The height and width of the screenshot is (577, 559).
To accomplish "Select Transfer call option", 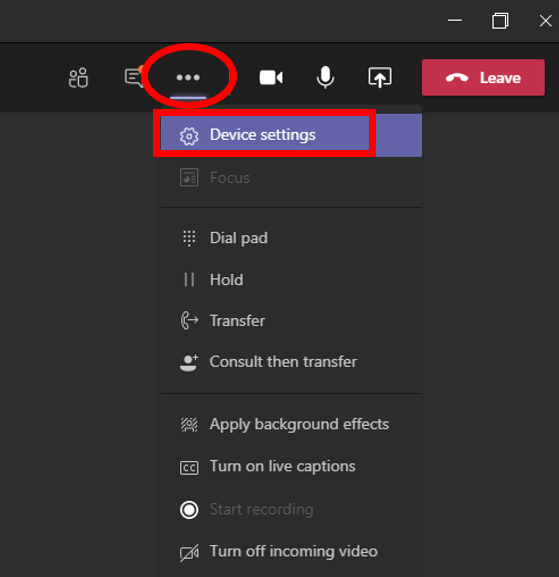I will 291,321.
